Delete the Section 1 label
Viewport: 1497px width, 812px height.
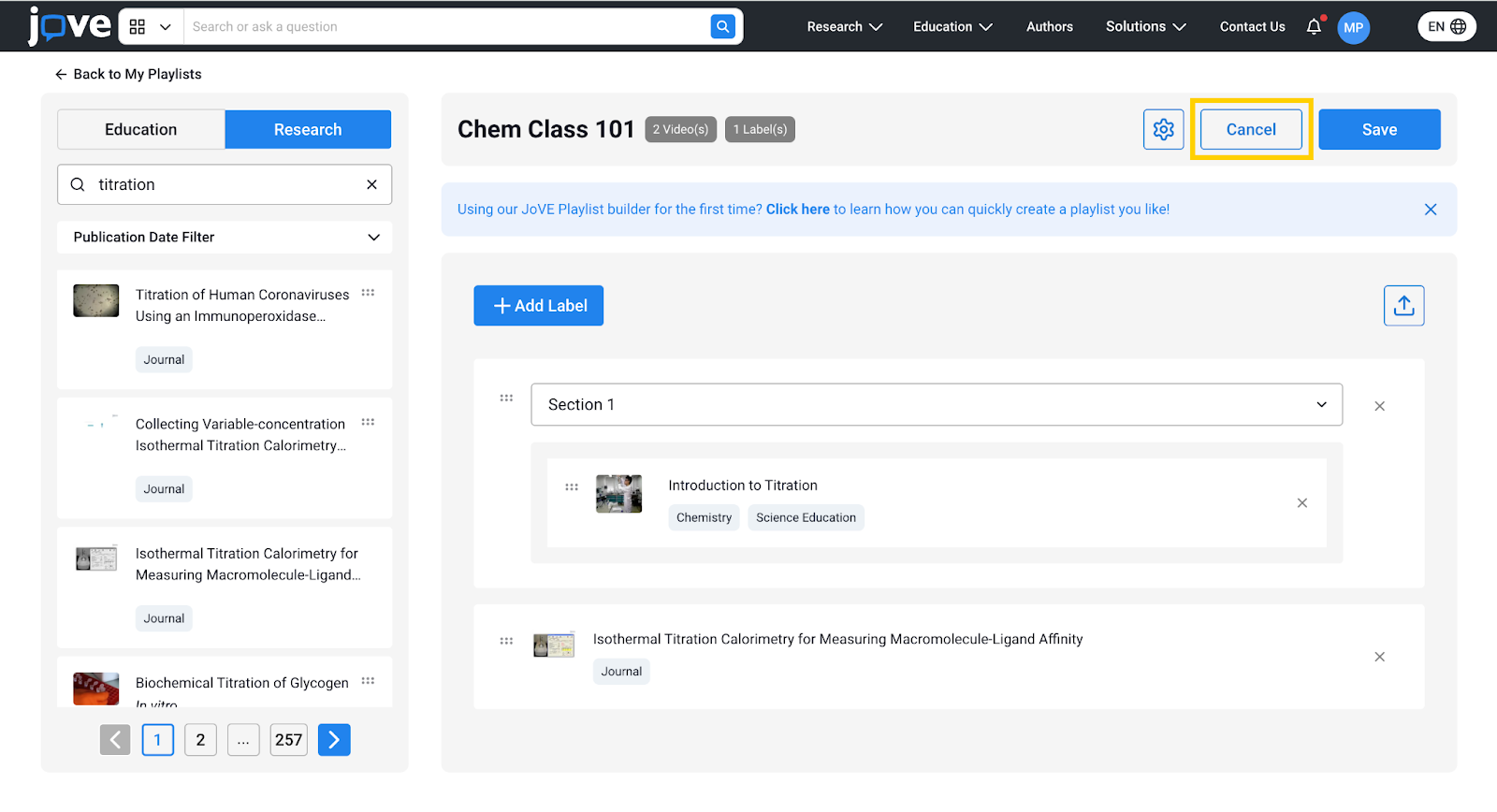[1379, 406]
